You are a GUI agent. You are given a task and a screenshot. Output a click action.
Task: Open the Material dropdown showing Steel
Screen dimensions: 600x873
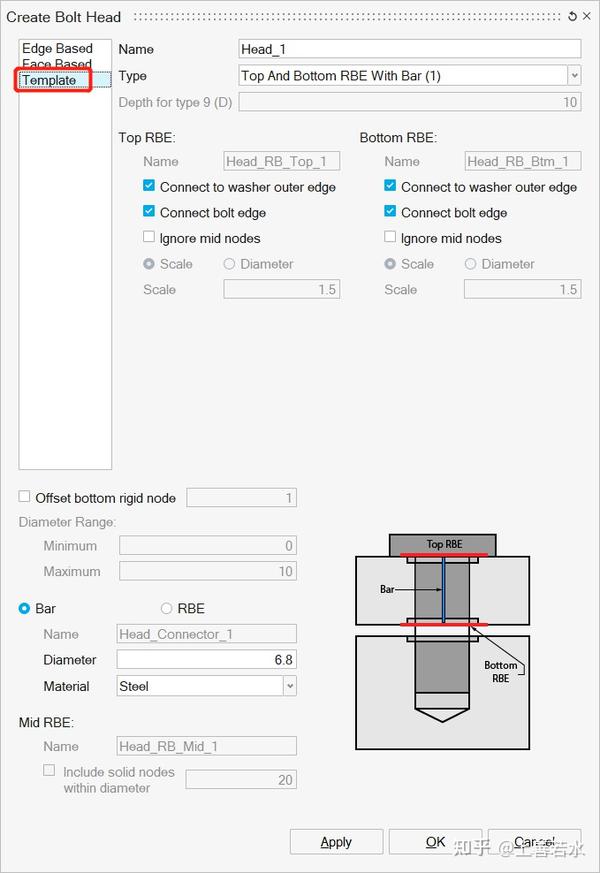pos(289,686)
